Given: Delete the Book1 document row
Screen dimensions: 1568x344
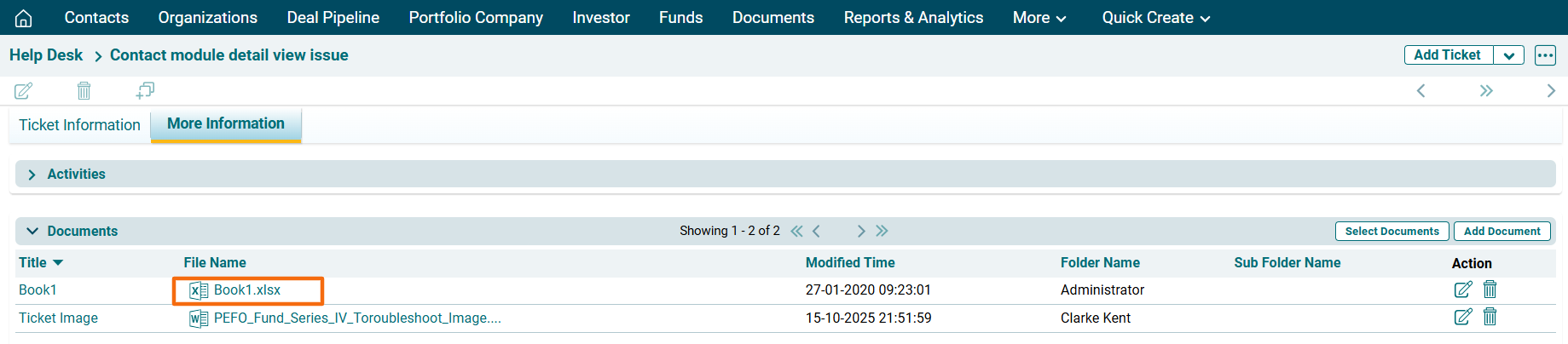Looking at the screenshot, I should tap(1490, 290).
